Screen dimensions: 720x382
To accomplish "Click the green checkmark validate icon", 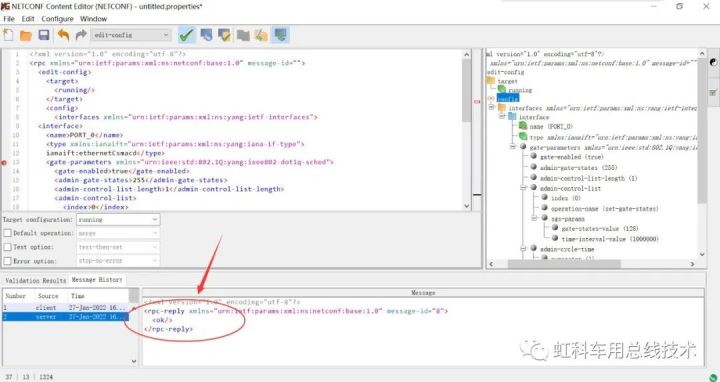I will click(187, 35).
